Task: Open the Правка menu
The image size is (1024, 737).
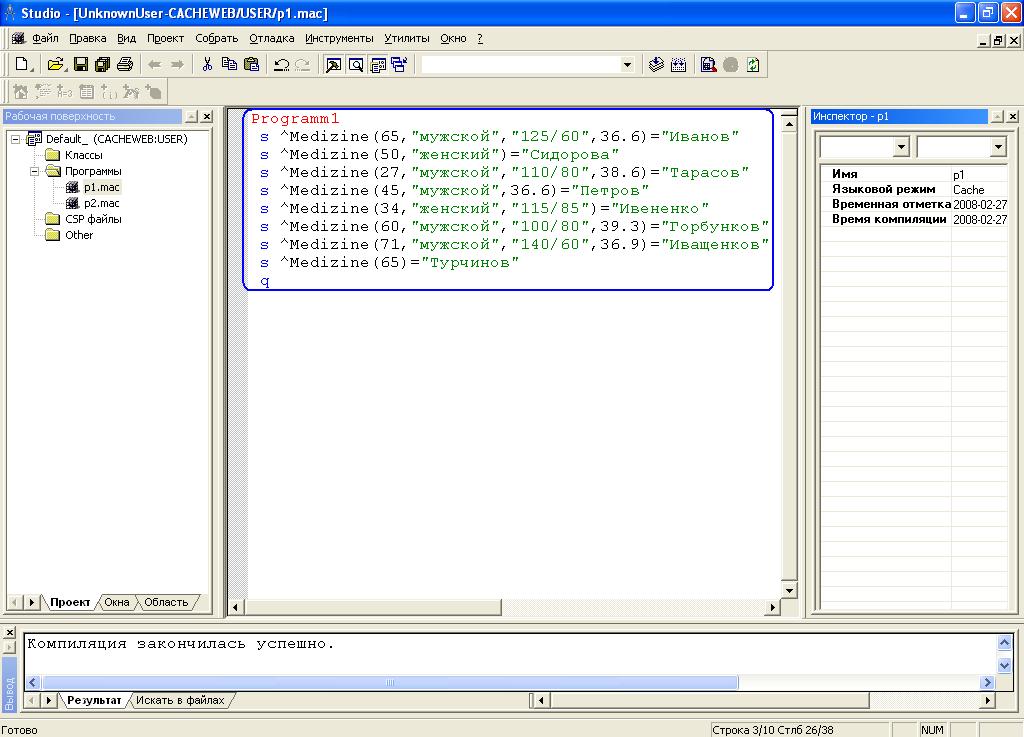Action: click(88, 39)
